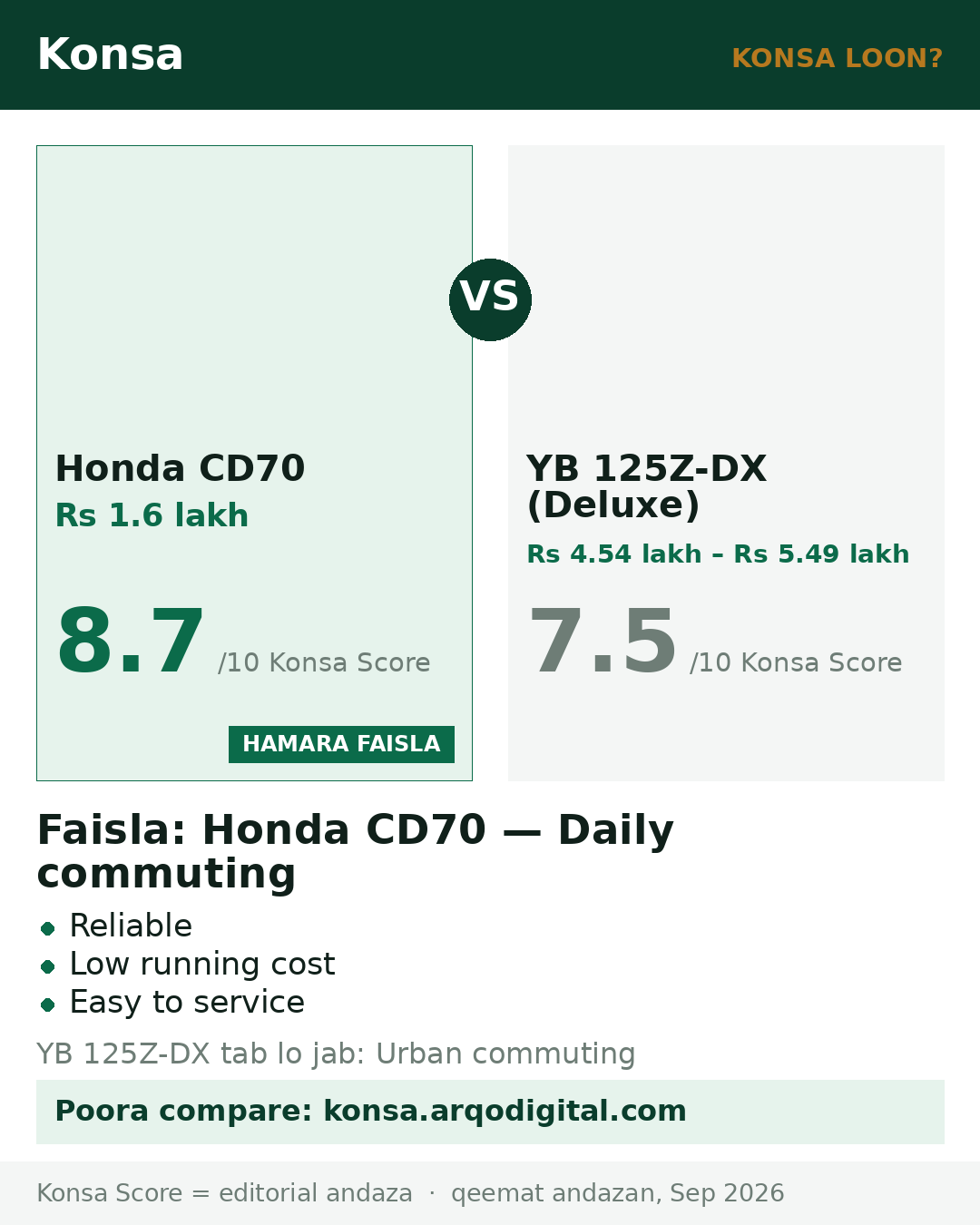
Task: Select the Reliable list item
Action: coord(131,926)
